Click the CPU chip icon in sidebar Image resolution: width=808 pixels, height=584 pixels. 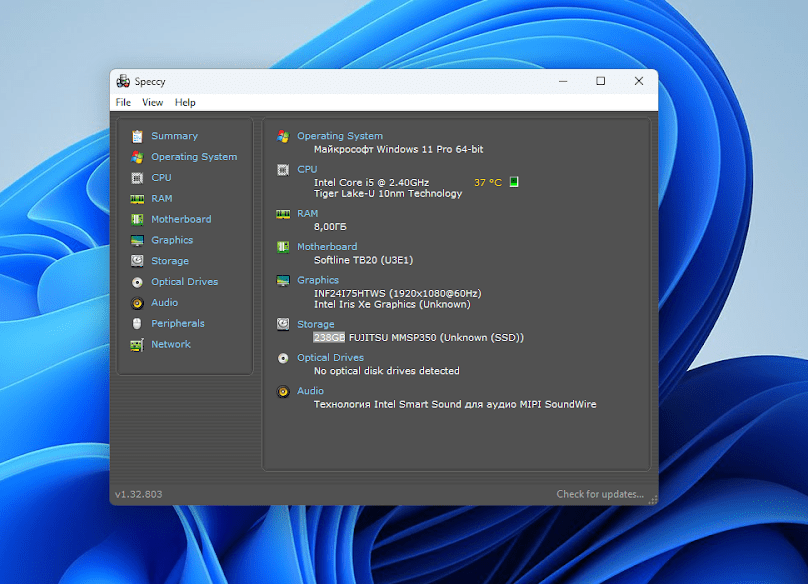tap(137, 178)
